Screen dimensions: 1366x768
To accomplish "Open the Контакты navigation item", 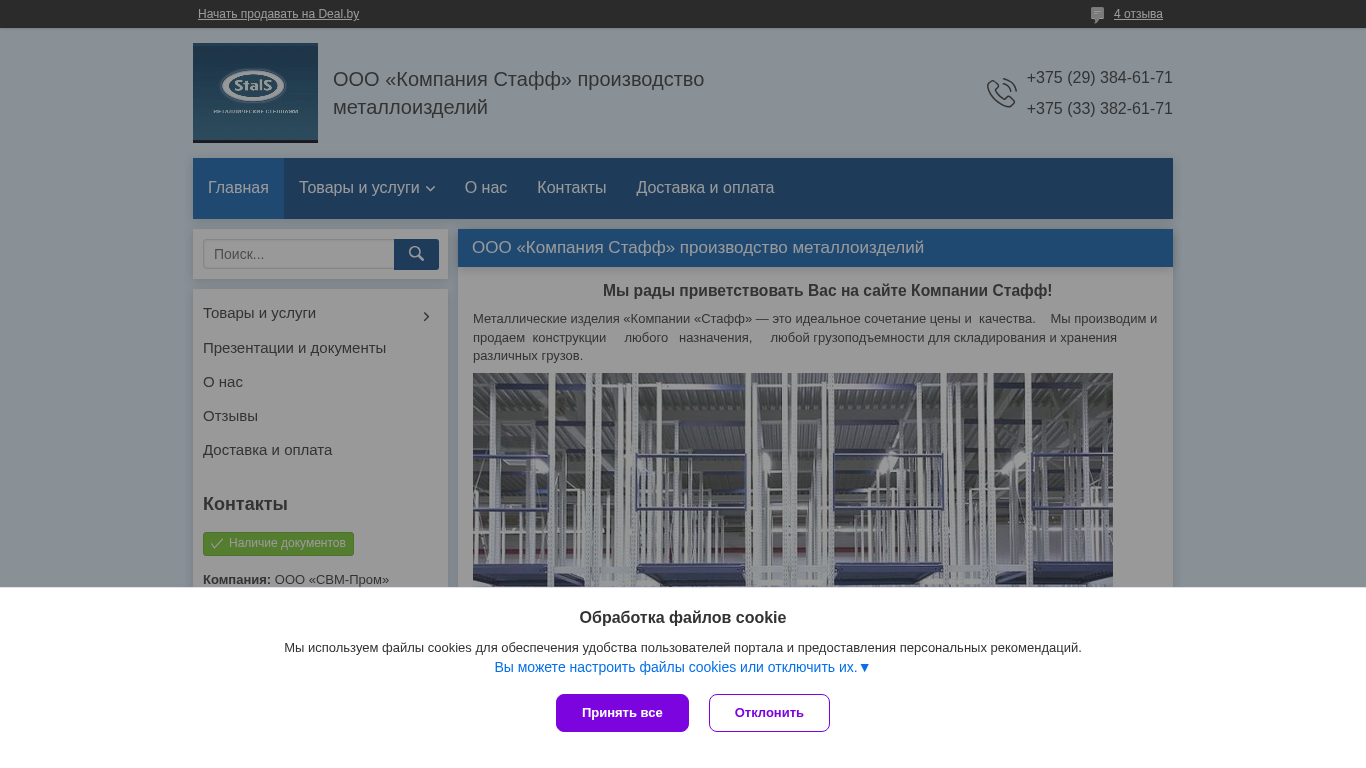I will [571, 188].
